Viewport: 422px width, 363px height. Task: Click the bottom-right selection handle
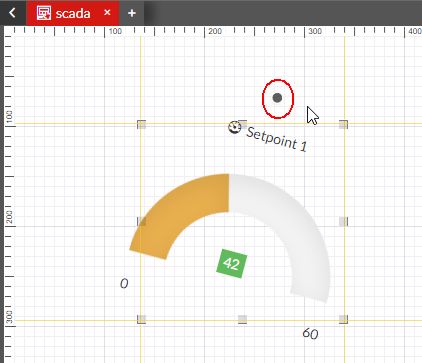(x=343, y=319)
